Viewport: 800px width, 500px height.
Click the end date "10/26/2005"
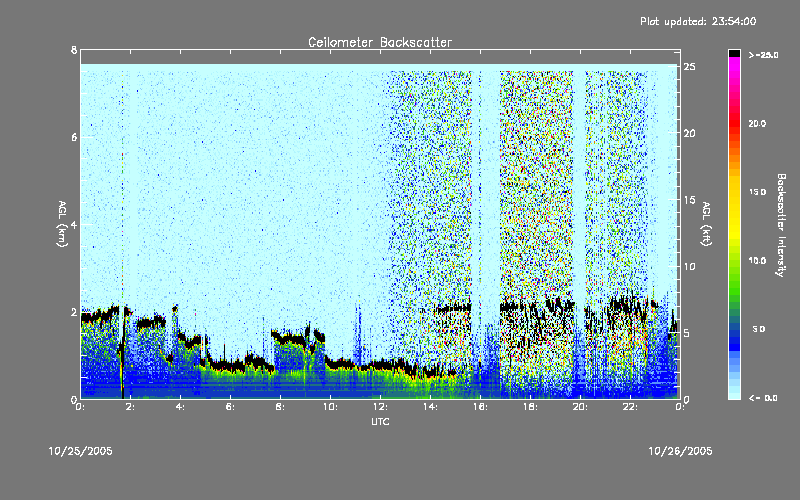(x=680, y=451)
